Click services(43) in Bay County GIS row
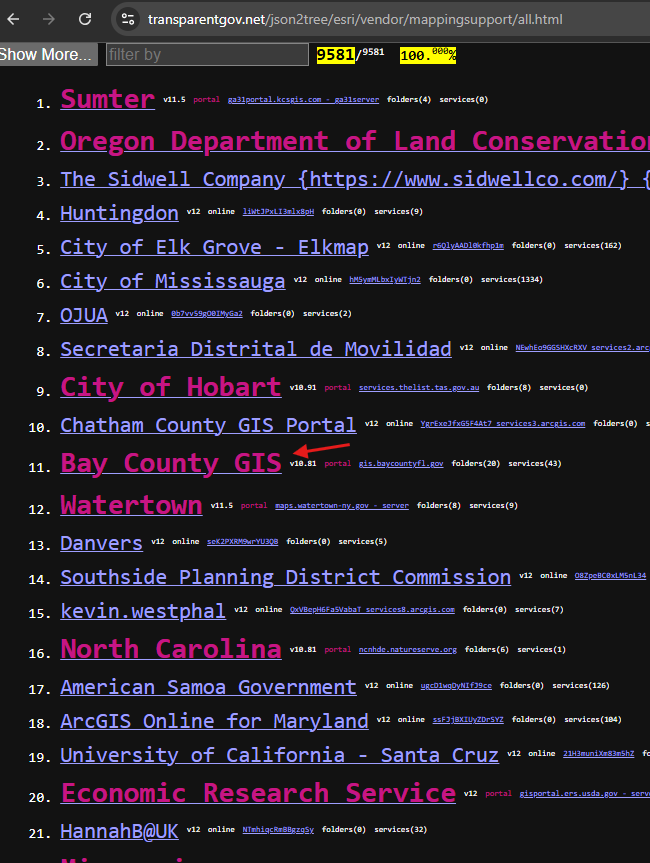 coord(535,463)
